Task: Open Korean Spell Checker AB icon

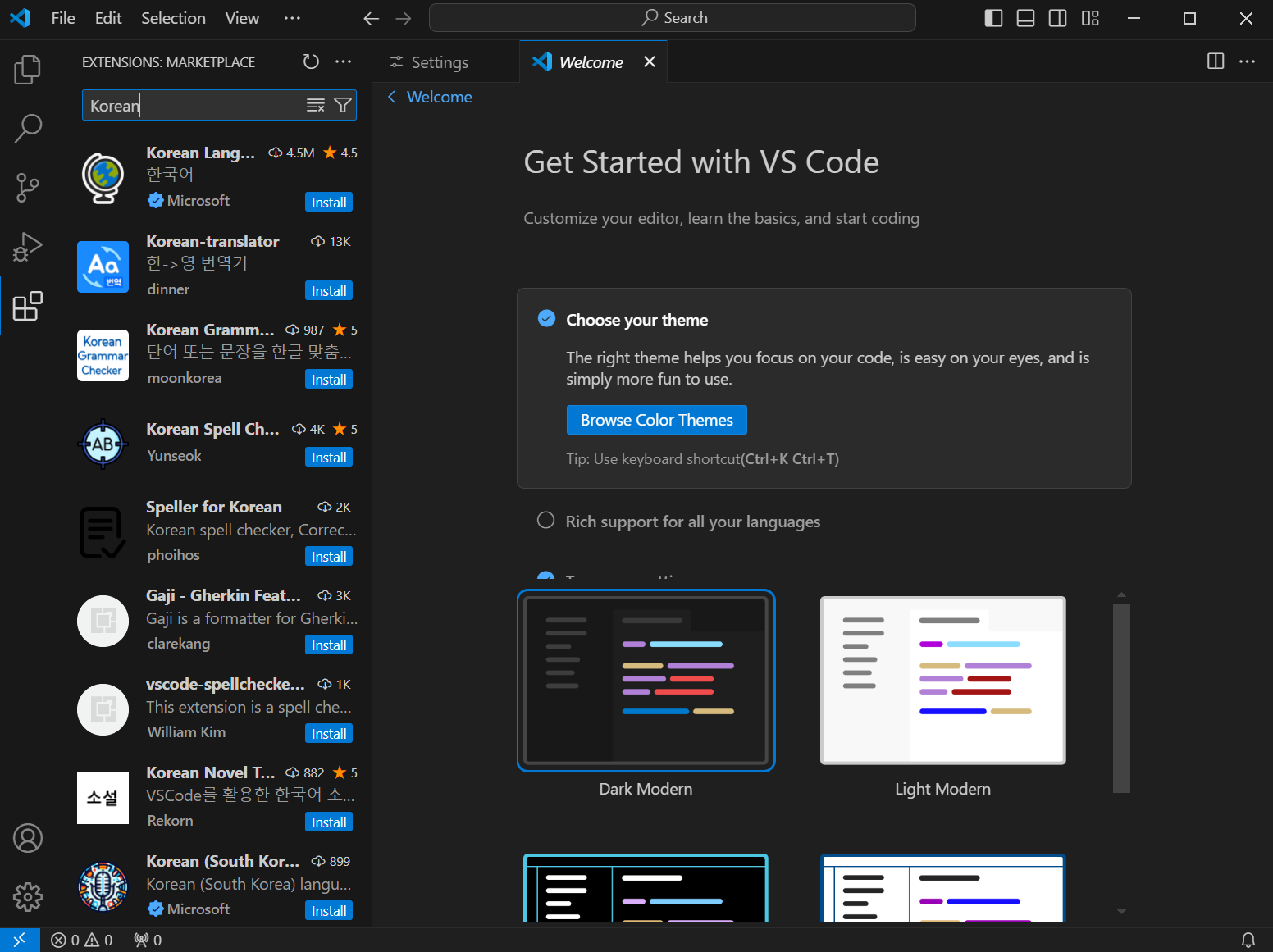Action: [103, 444]
